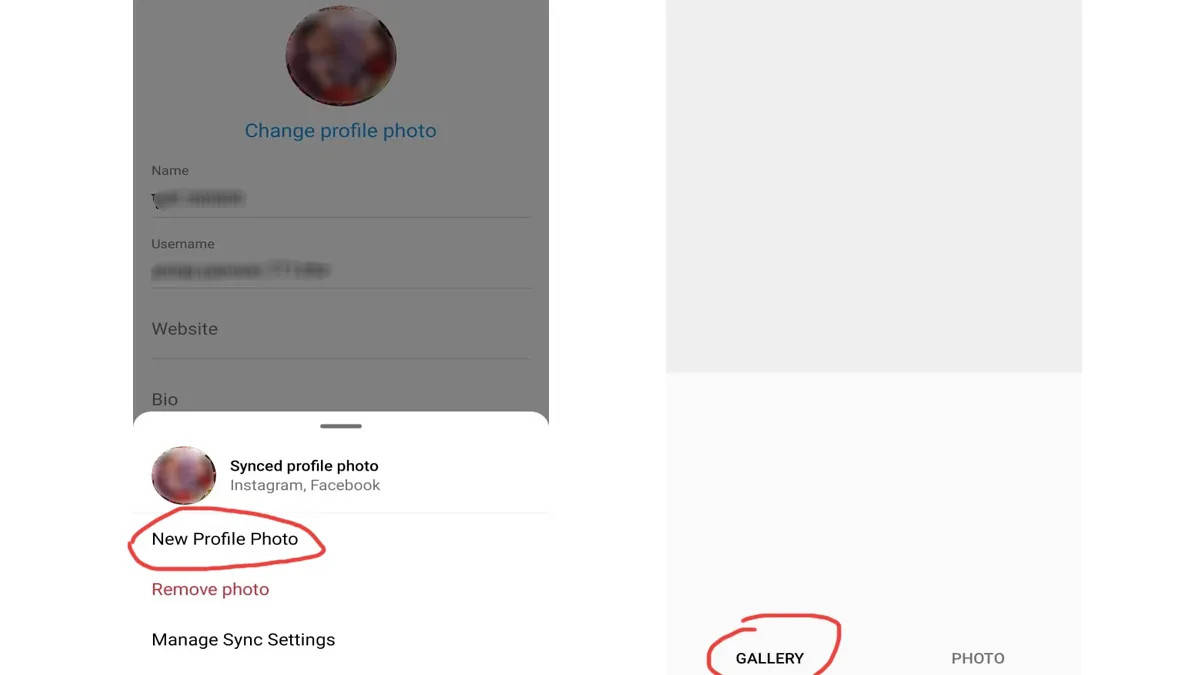Switch to the GALLERY tab
Image resolution: width=1200 pixels, height=675 pixels.
click(x=770, y=658)
